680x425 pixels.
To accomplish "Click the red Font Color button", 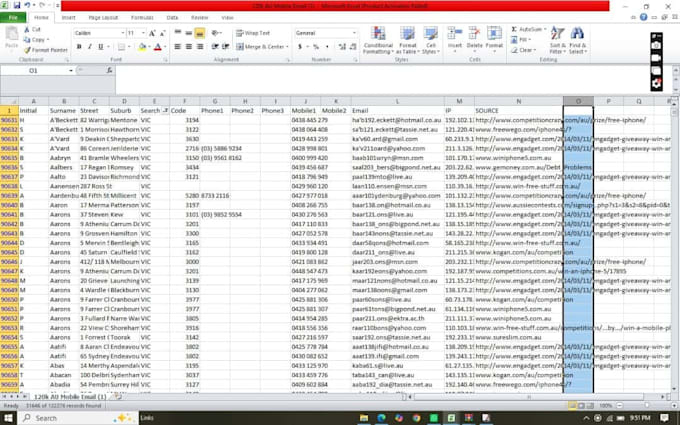I will point(157,46).
